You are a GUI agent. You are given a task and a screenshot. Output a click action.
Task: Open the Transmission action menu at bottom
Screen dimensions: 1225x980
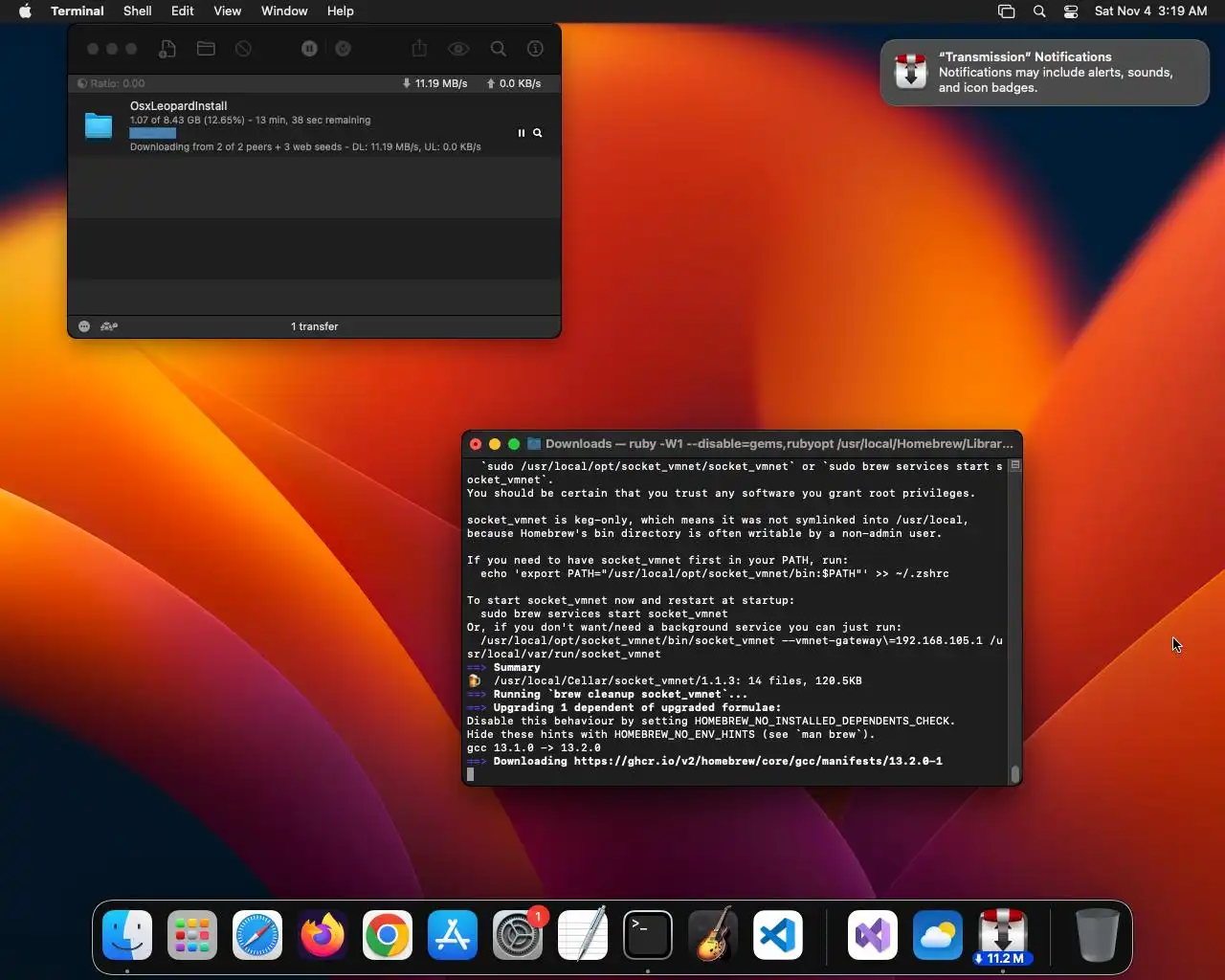tap(84, 326)
